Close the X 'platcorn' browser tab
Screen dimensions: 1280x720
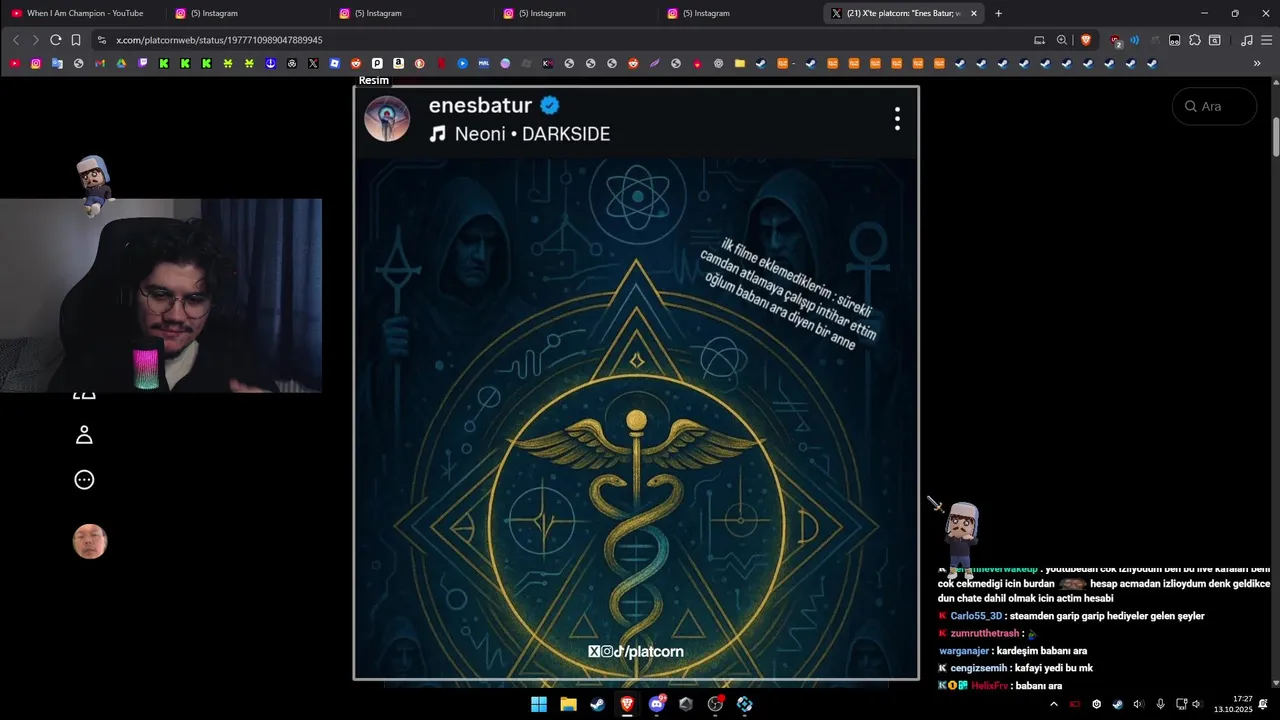click(x=973, y=13)
